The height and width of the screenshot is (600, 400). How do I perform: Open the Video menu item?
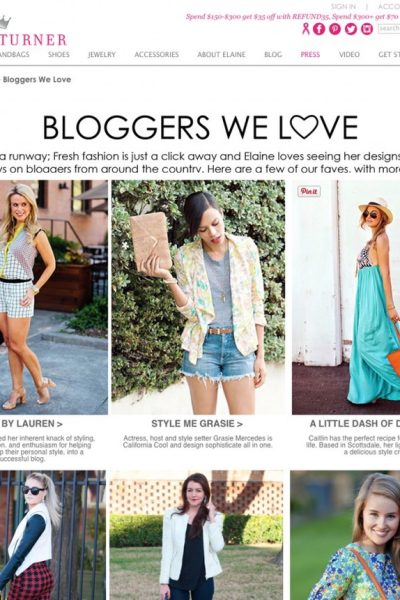[349, 54]
